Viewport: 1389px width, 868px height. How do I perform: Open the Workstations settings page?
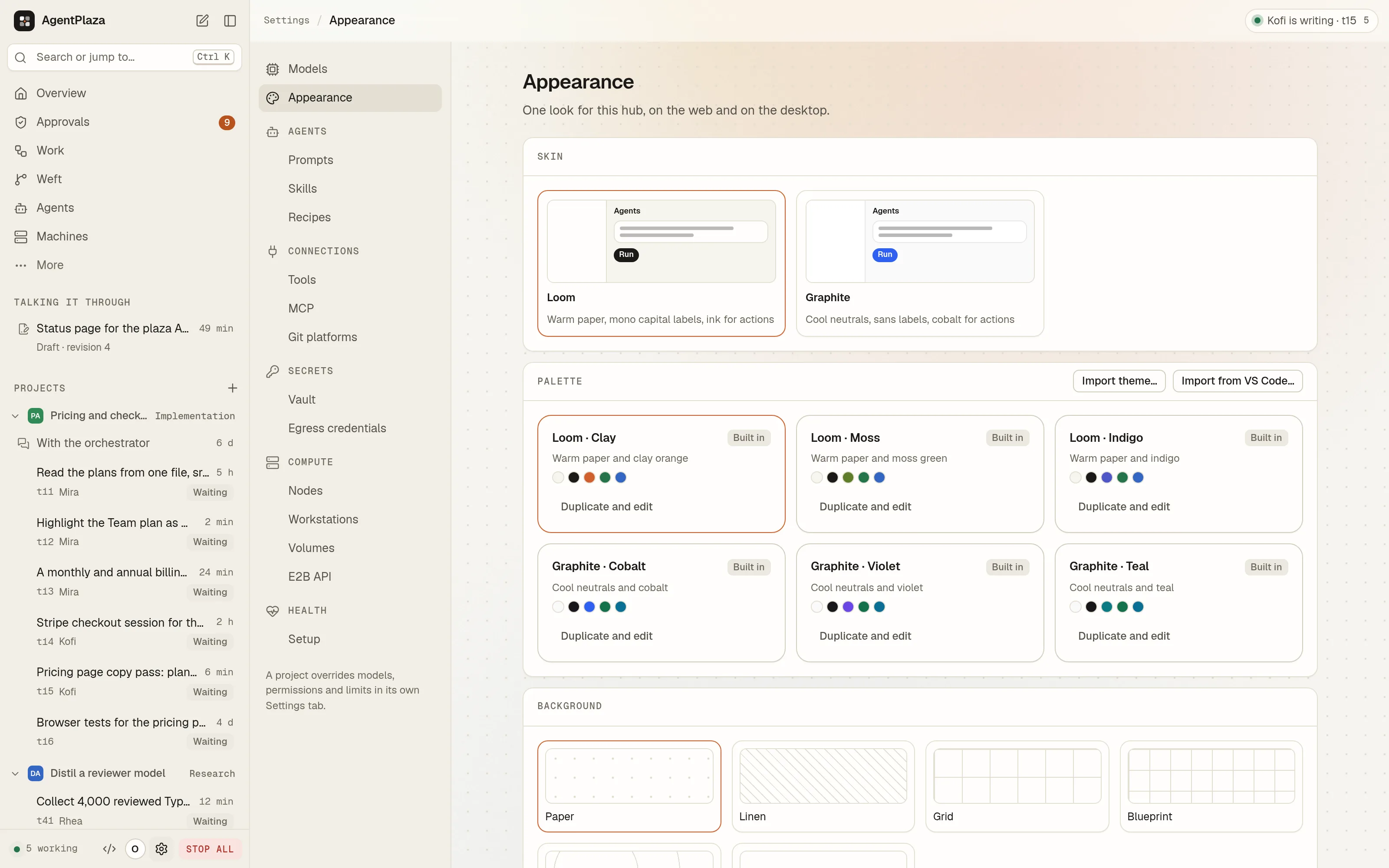point(350,519)
